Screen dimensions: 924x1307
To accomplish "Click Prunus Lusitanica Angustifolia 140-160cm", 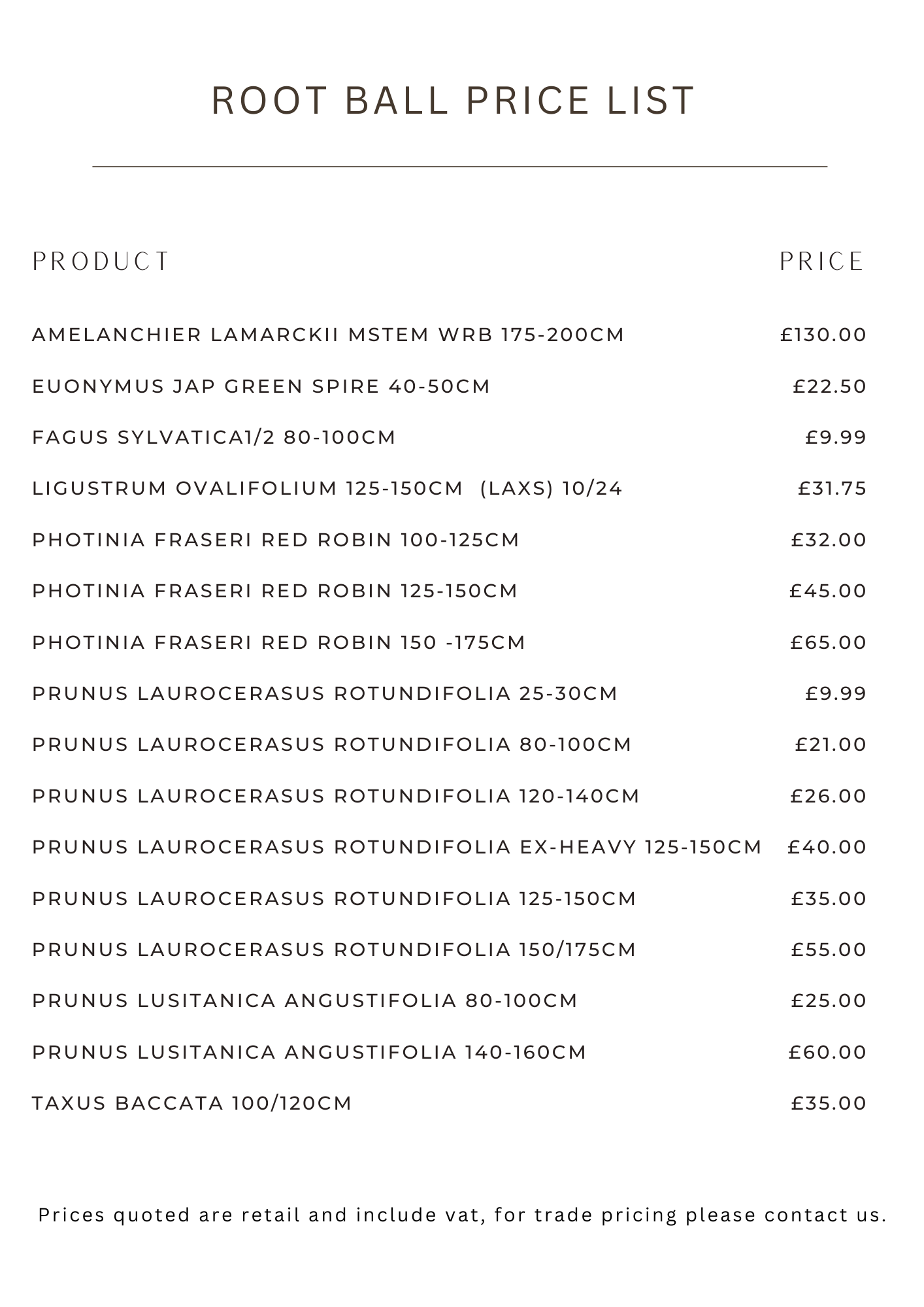I will 309,1052.
